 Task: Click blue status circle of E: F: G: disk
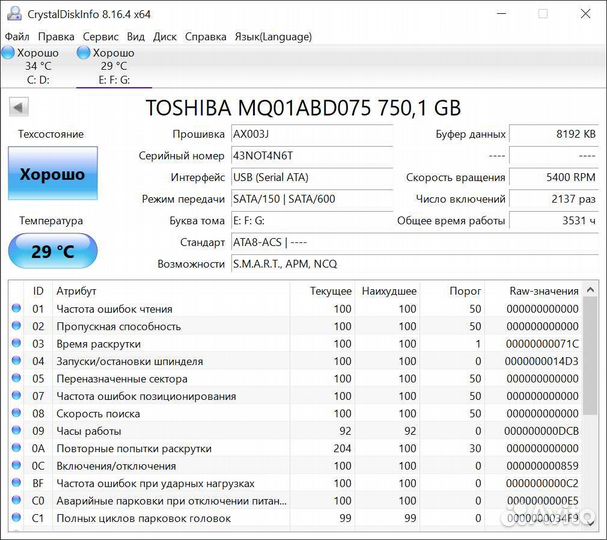(x=83, y=53)
